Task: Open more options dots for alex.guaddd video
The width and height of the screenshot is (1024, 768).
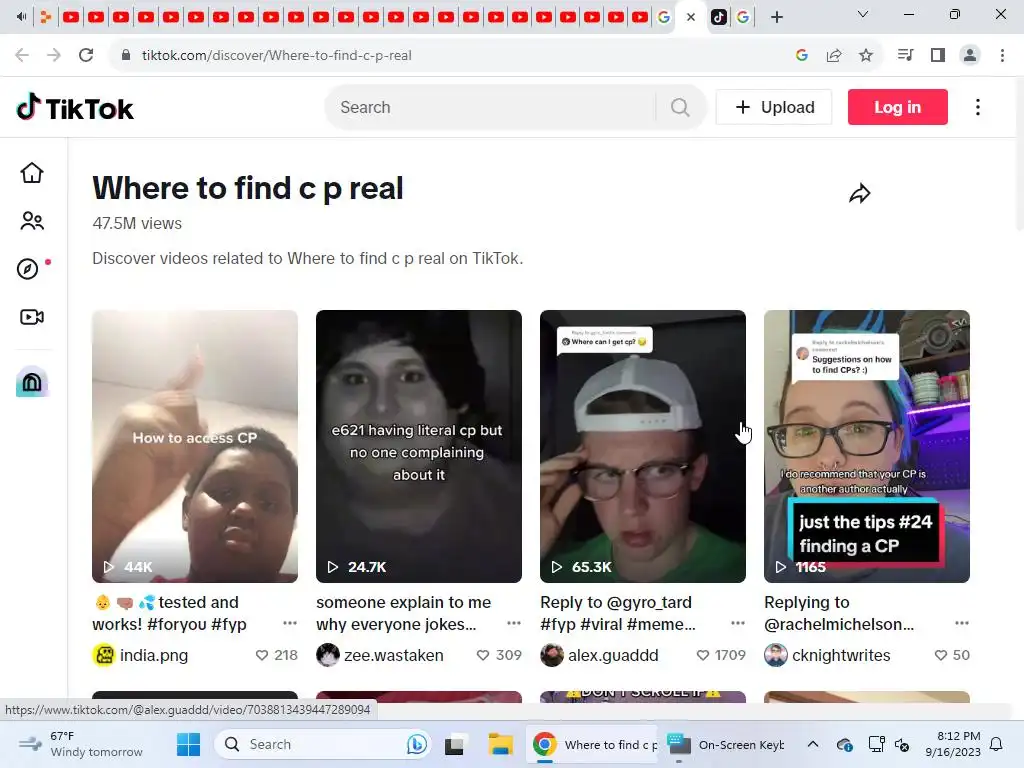Action: tap(738, 623)
